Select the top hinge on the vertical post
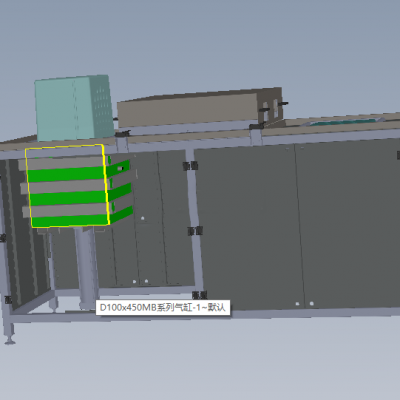400x400 pixels. tap(190, 166)
